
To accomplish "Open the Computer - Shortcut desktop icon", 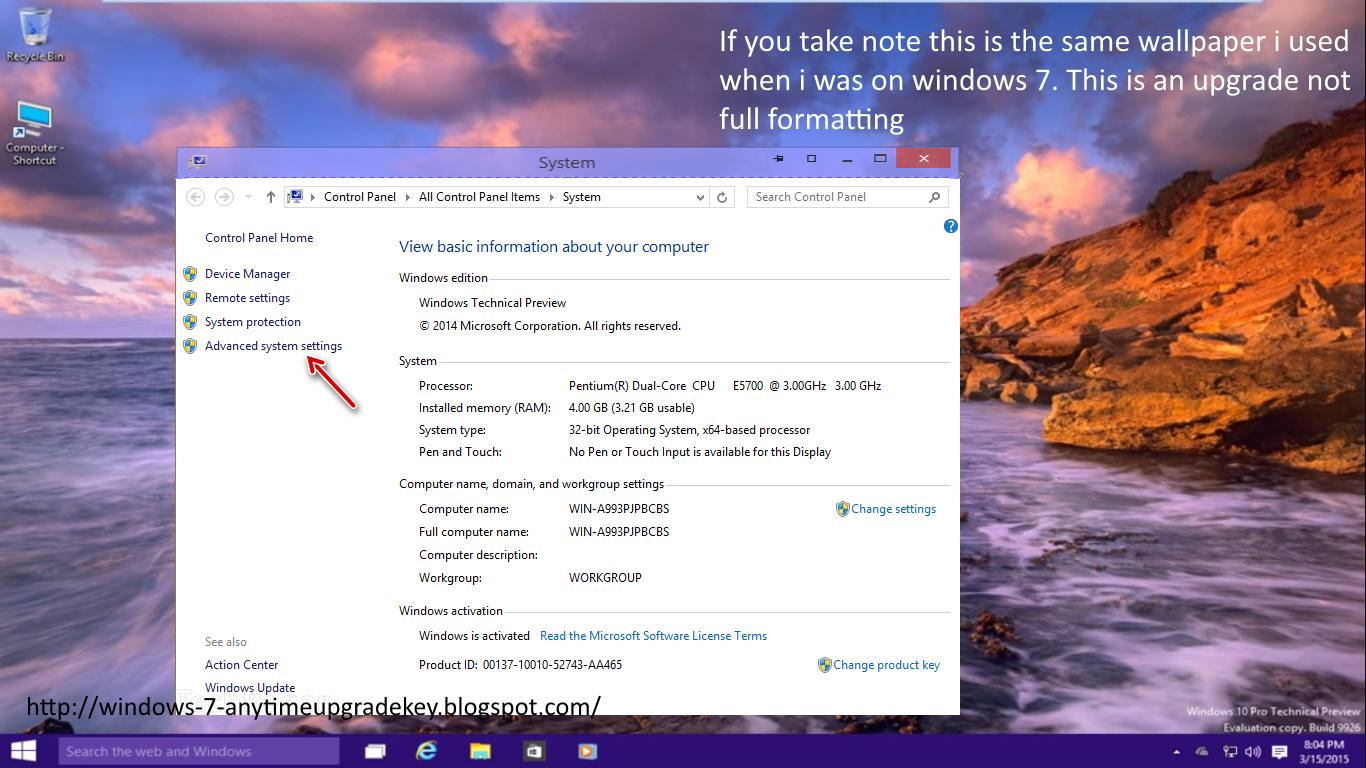I will (34, 132).
